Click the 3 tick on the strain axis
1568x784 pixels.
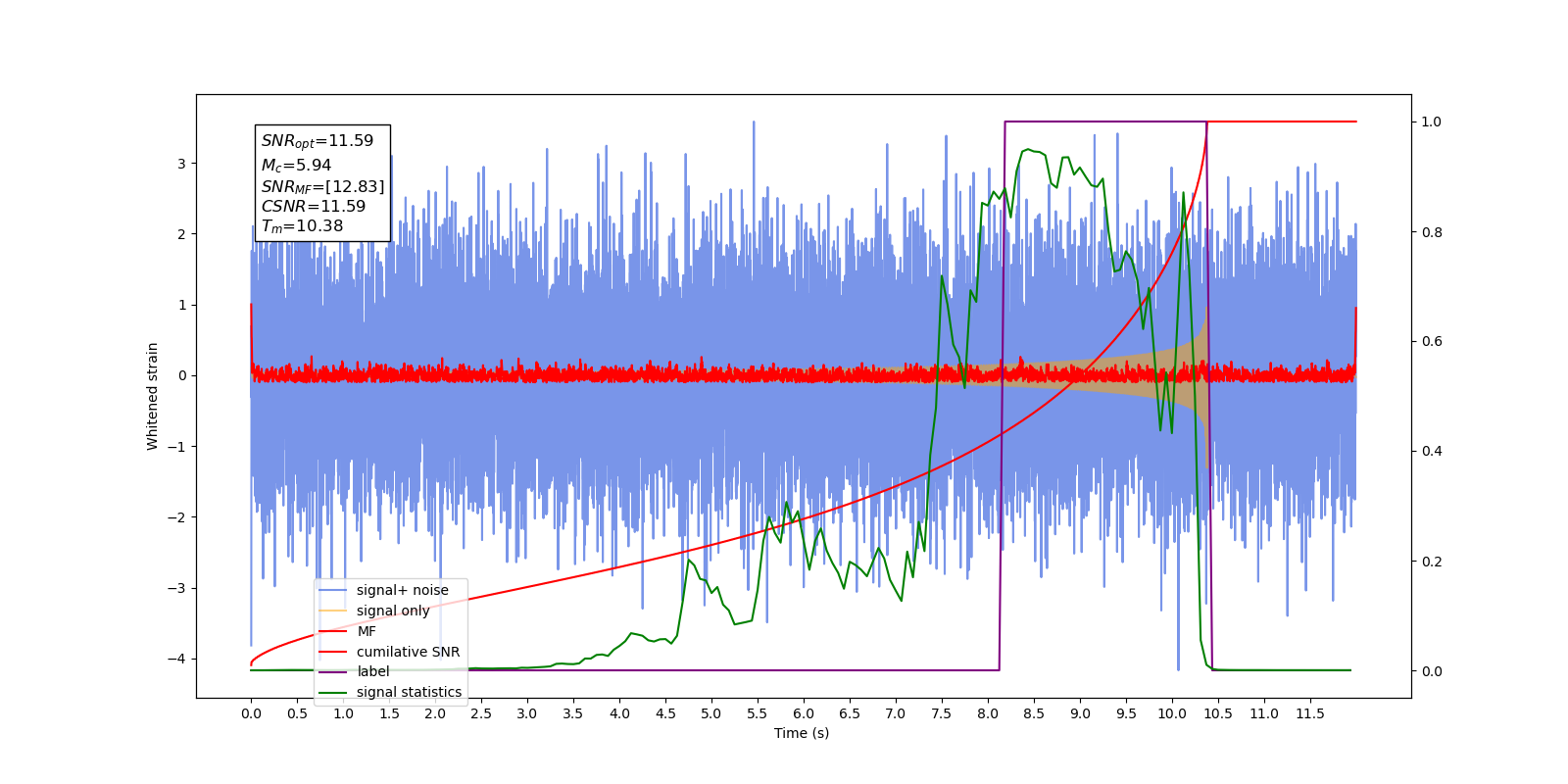point(181,164)
